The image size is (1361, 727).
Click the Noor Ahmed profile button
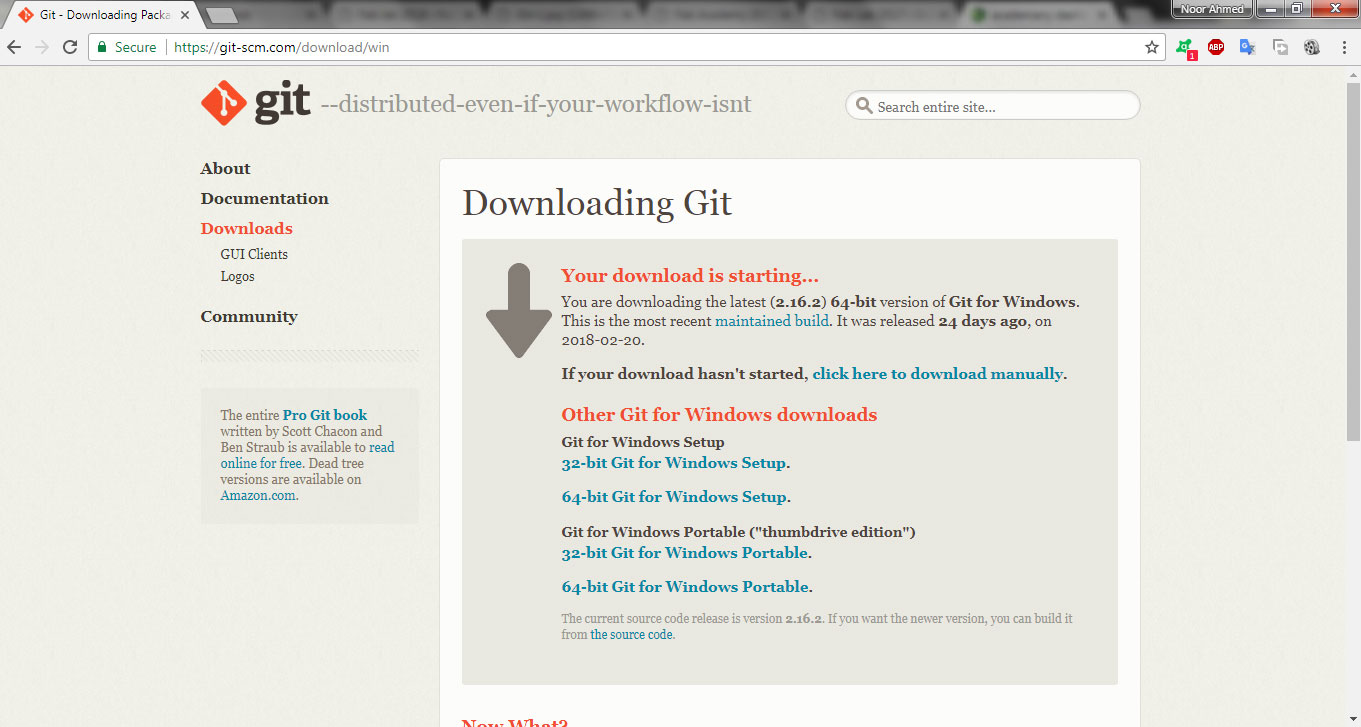[1211, 9]
